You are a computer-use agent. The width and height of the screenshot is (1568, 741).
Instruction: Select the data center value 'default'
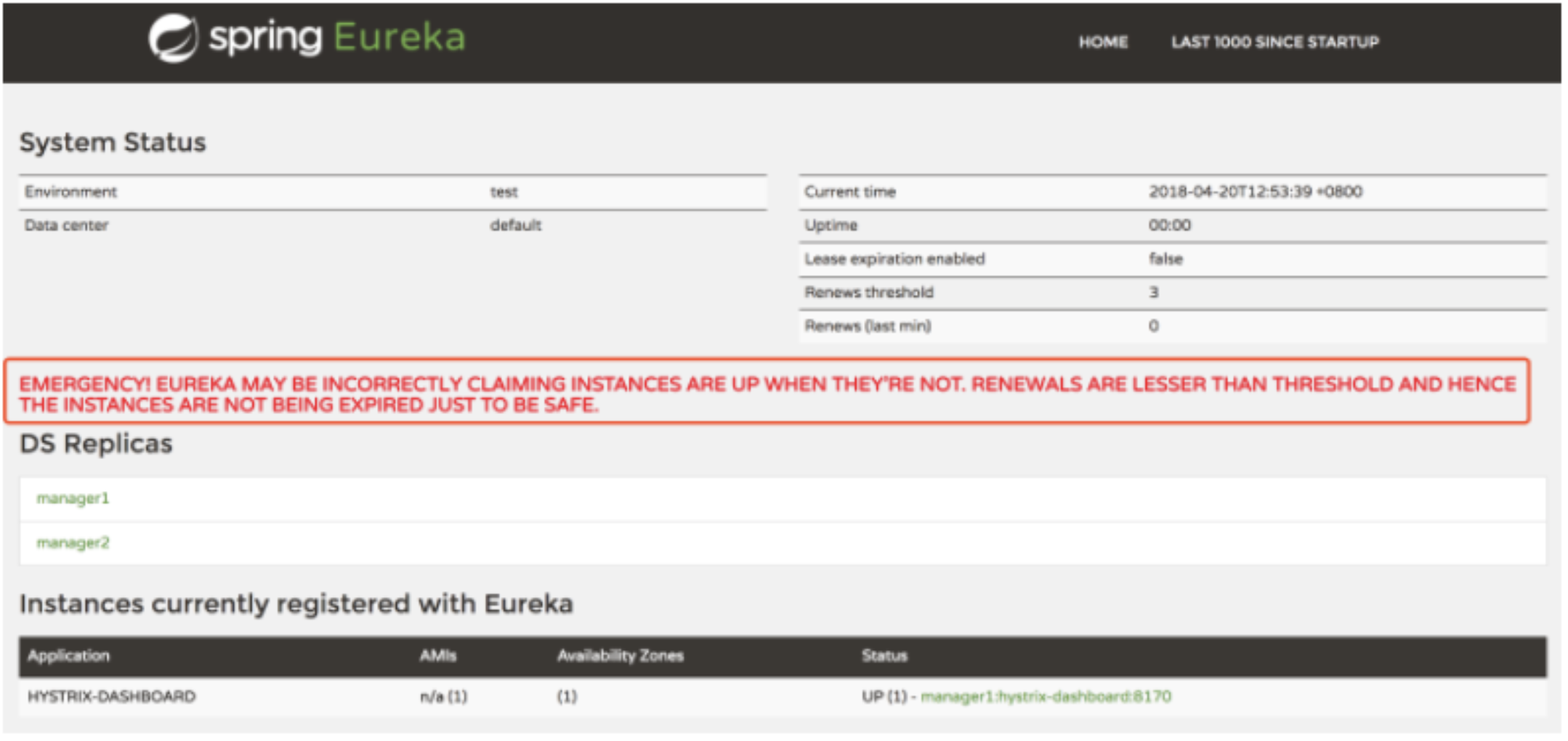[x=515, y=225]
